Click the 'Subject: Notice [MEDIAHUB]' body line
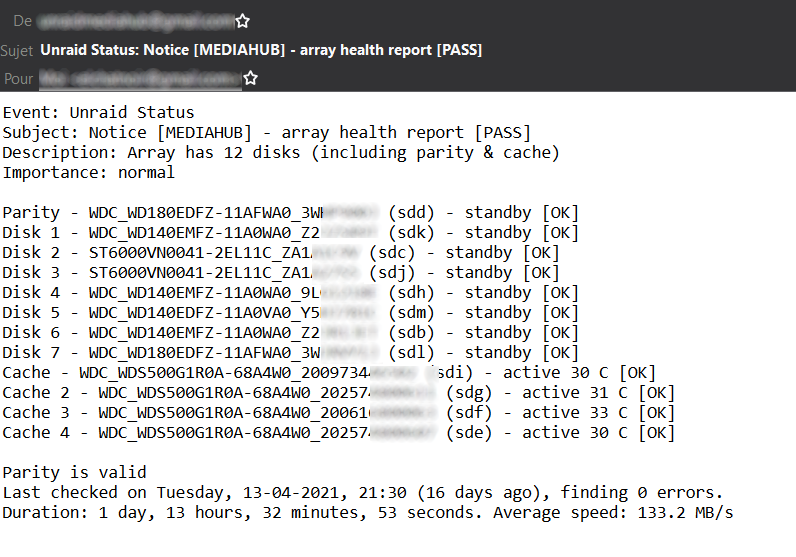The image size is (796, 557). 267,133
